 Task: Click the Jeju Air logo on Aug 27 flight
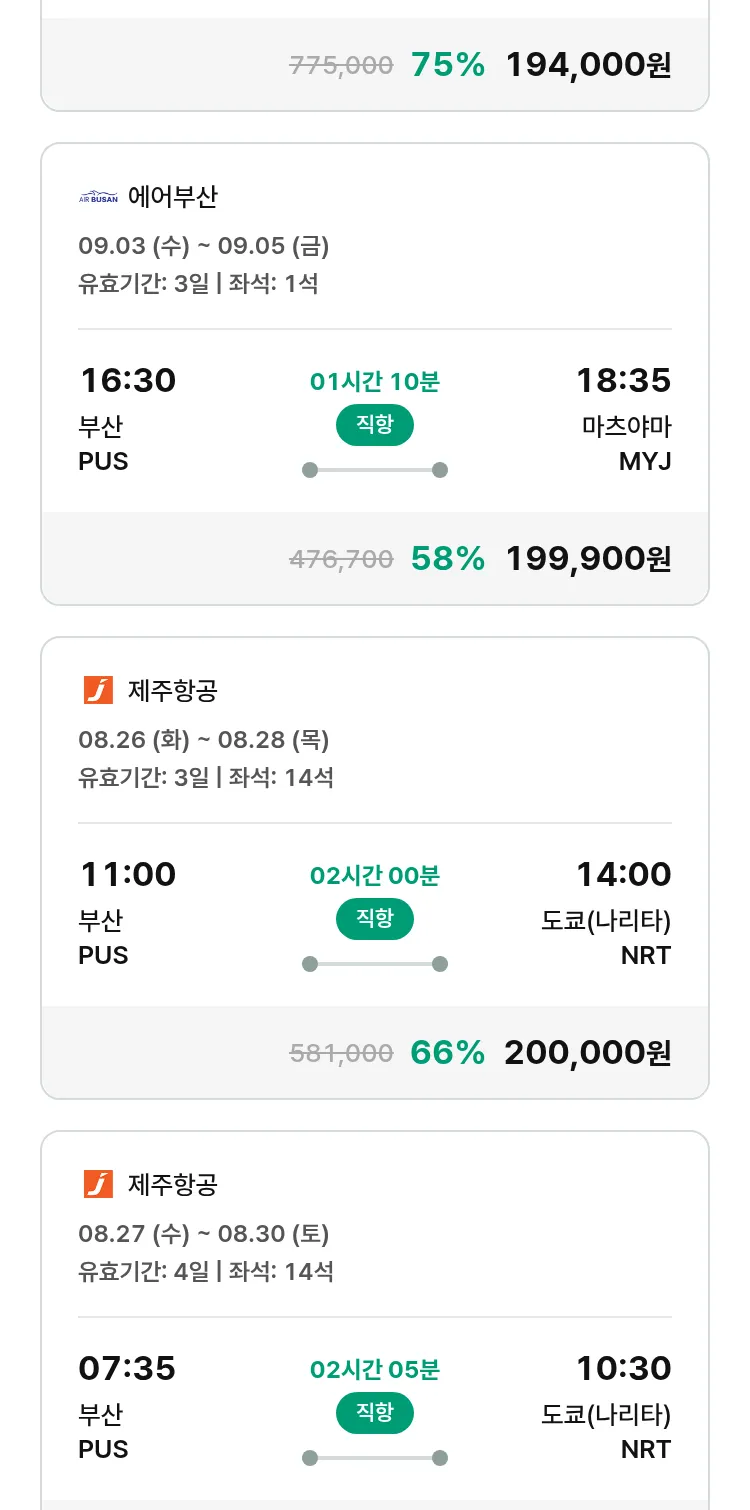98,1184
